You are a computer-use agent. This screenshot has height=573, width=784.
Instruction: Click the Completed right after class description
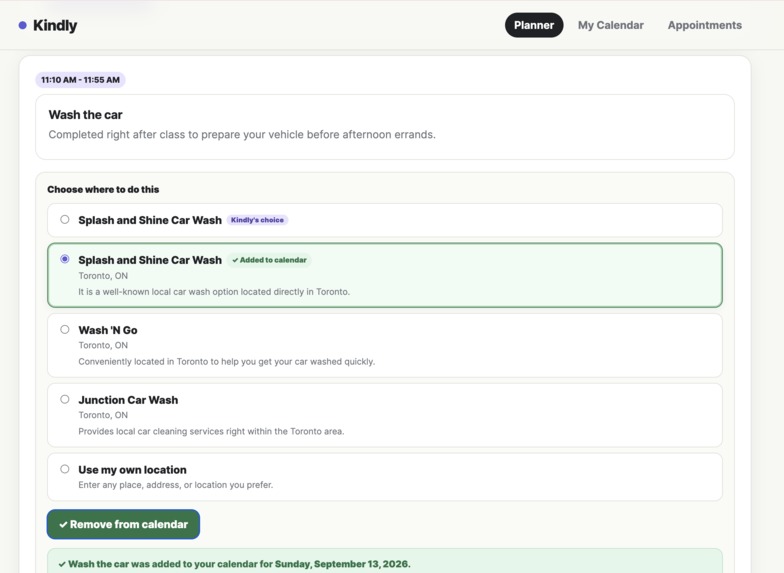pyautogui.click(x=242, y=134)
